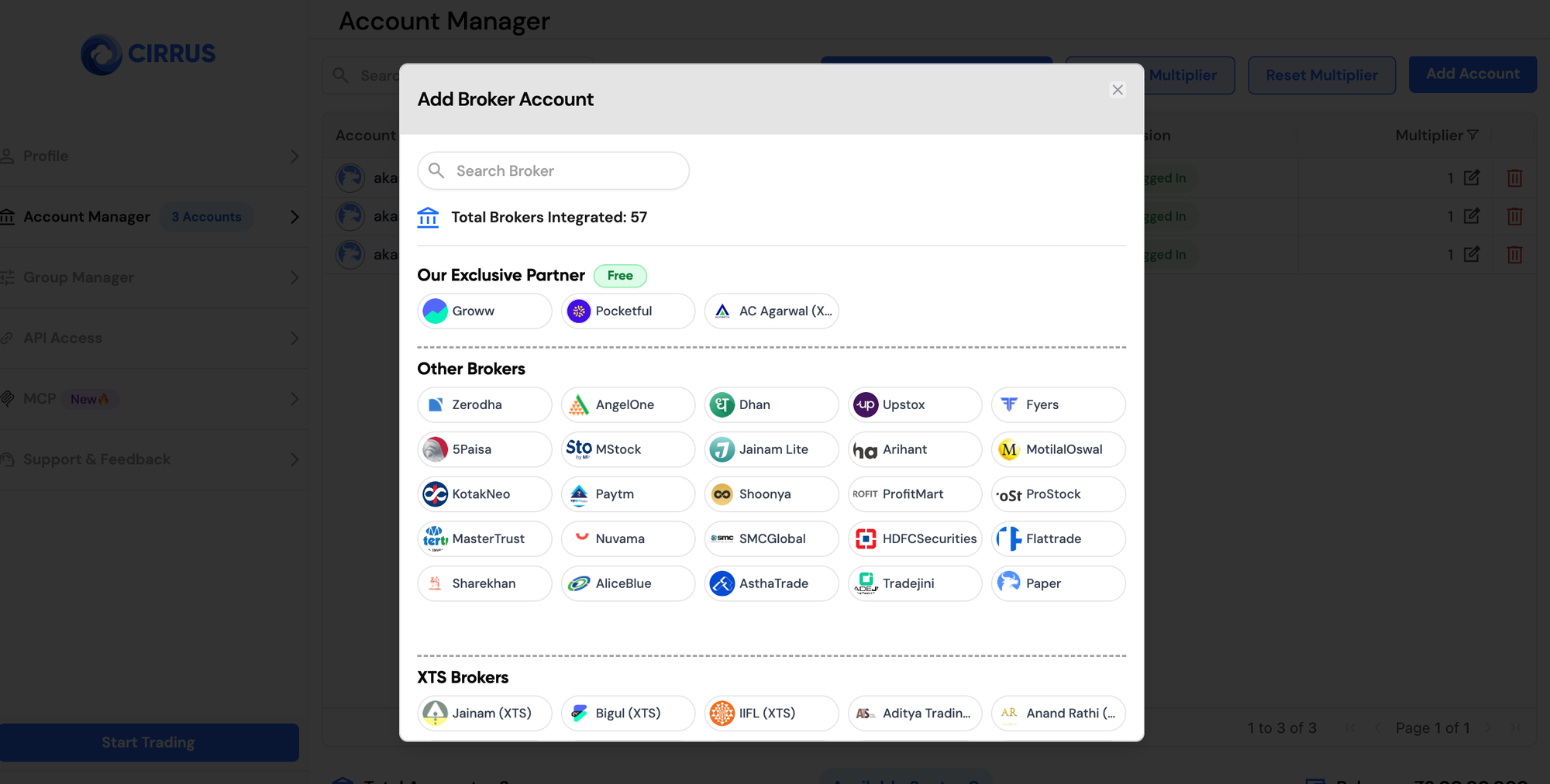Pick Bigul (XTS) broker
1550x784 pixels.
[x=628, y=713]
